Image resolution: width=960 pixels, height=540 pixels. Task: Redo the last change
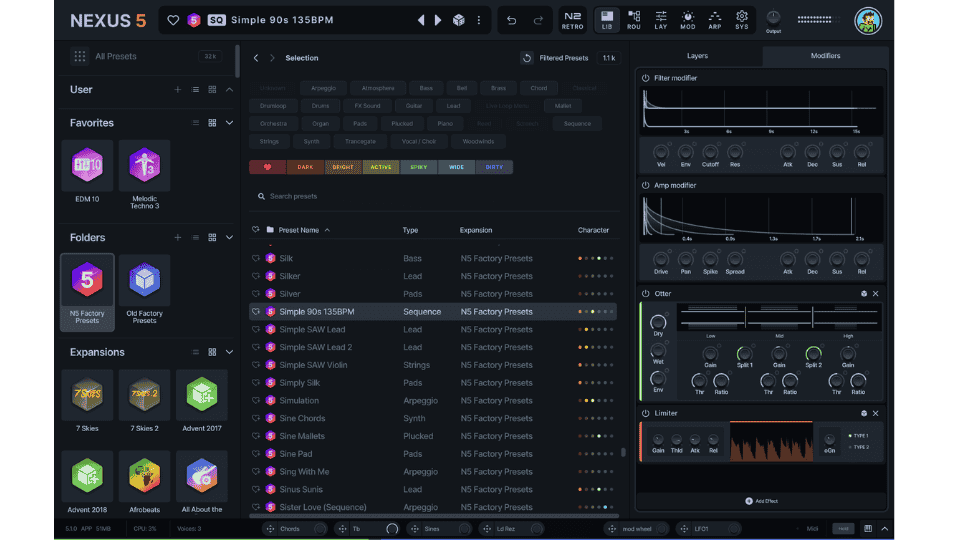[538, 20]
